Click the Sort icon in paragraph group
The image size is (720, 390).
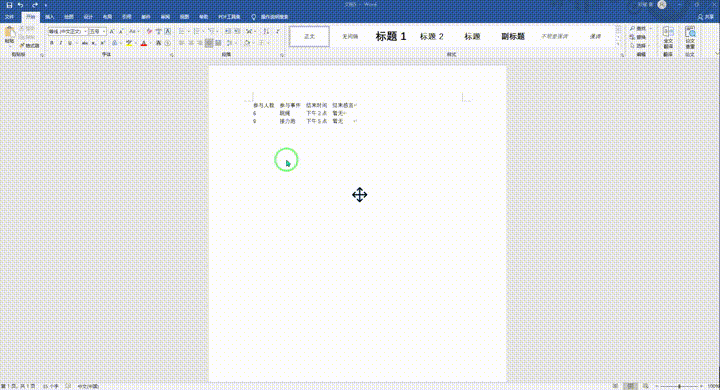[266, 31]
